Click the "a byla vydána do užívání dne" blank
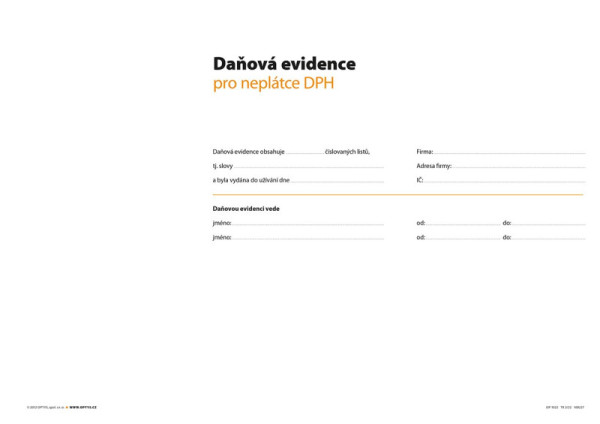This screenshot has height=424, width=600. (x=337, y=180)
